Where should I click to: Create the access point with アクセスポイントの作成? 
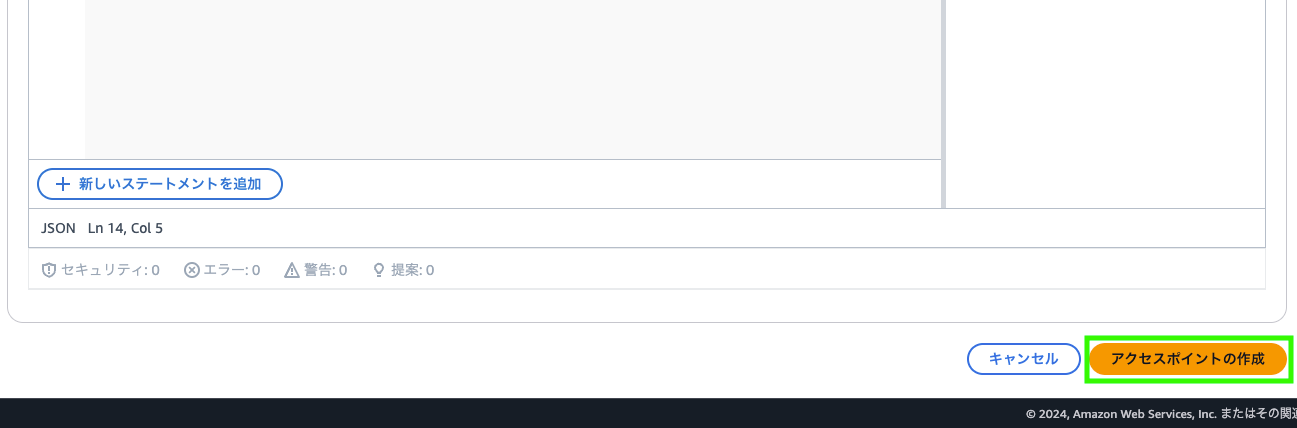tap(1188, 359)
